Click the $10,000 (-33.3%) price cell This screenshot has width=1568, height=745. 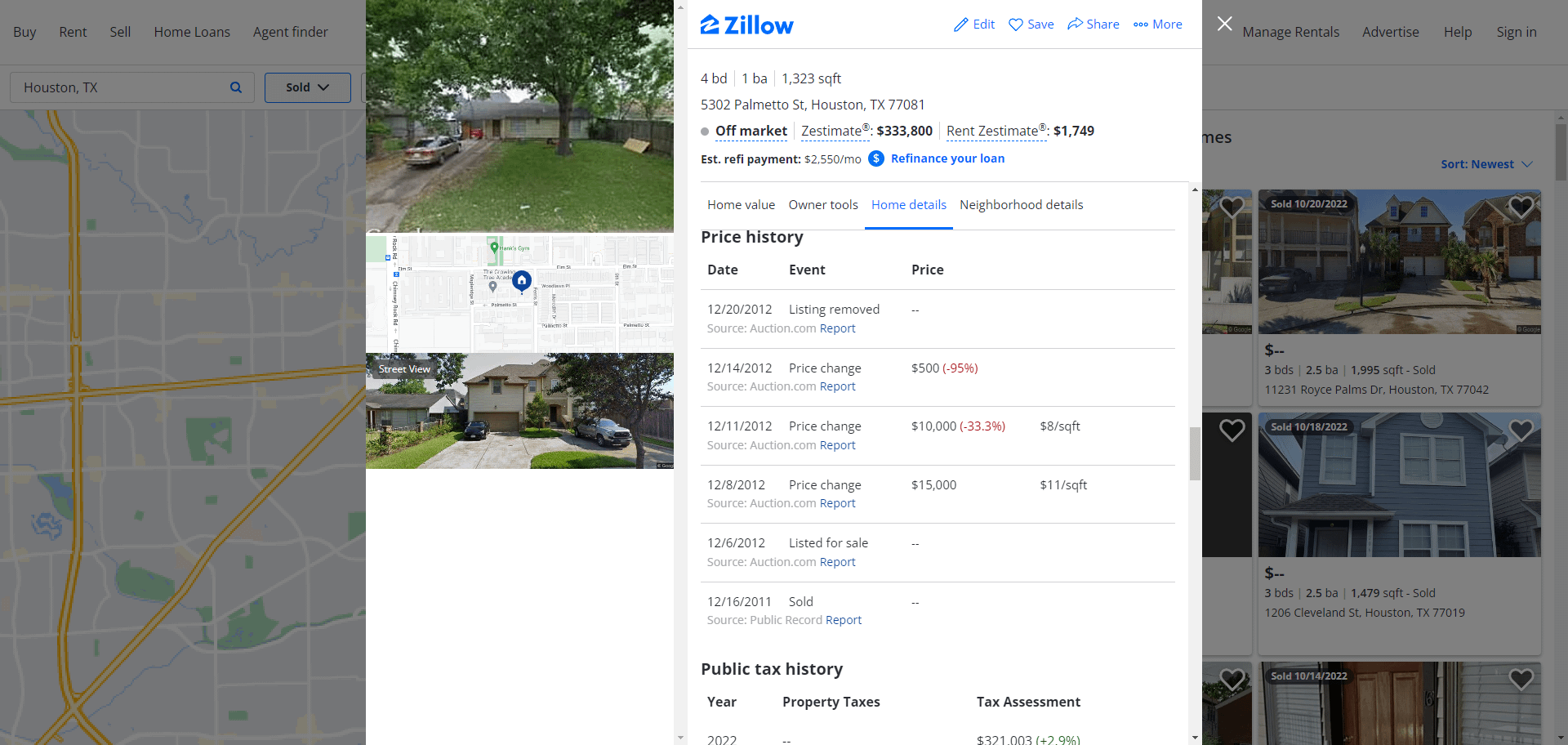coord(958,426)
